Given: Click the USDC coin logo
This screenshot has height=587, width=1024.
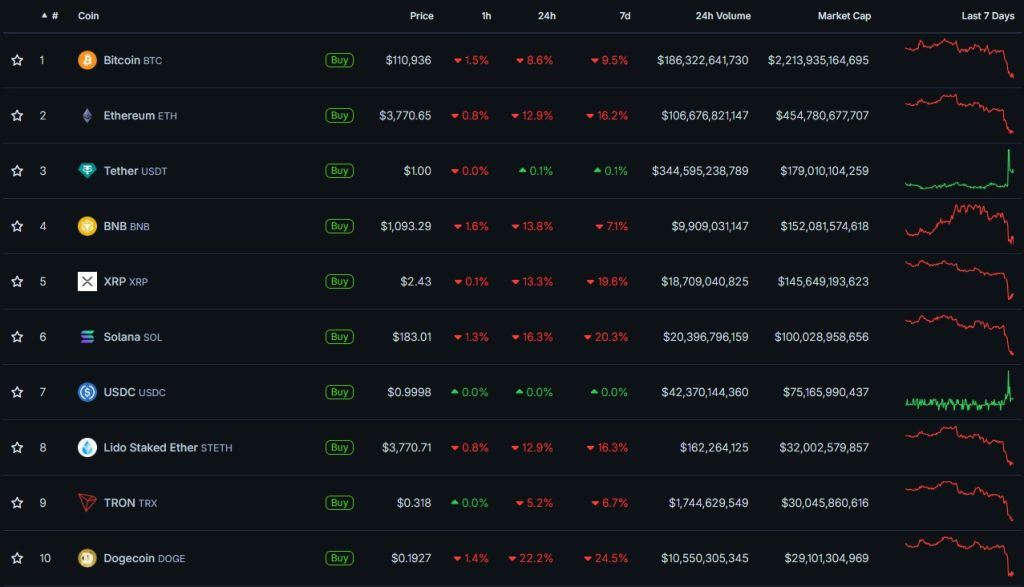Looking at the screenshot, I should [x=88, y=392].
